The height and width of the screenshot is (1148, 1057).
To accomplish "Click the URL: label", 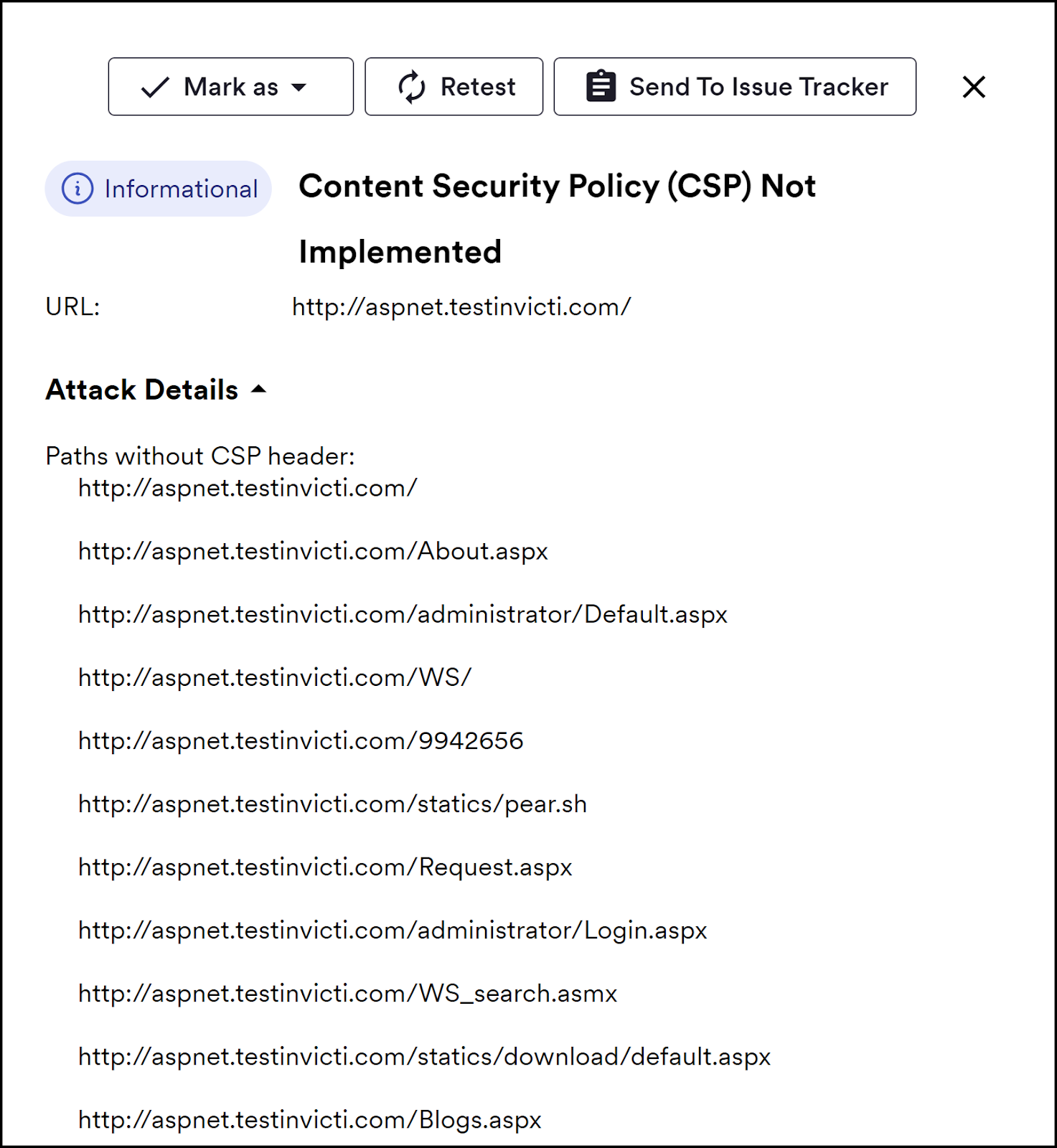I will point(72,307).
